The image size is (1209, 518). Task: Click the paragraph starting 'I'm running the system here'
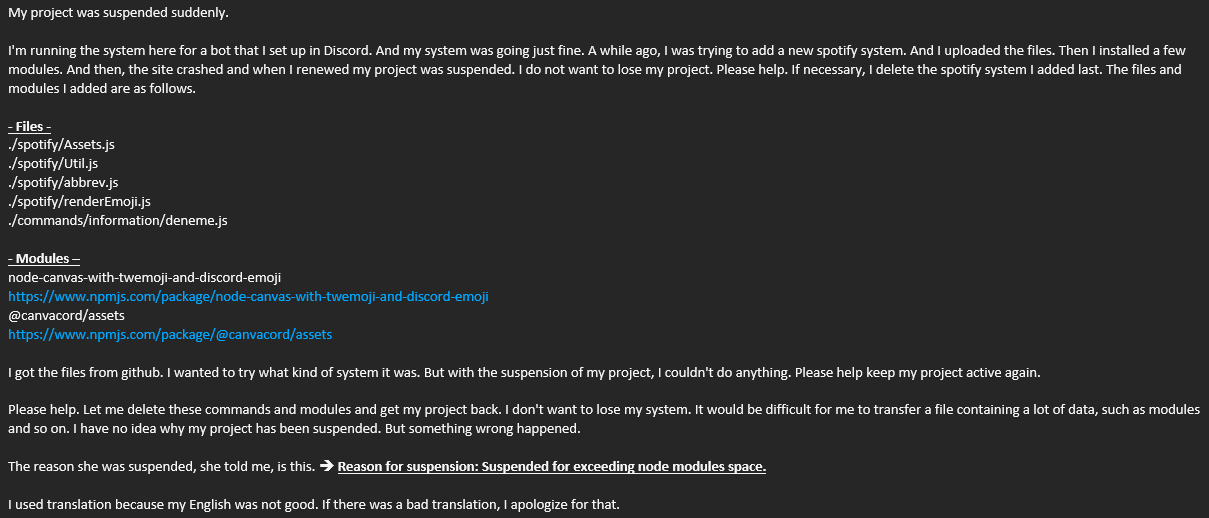(600, 50)
